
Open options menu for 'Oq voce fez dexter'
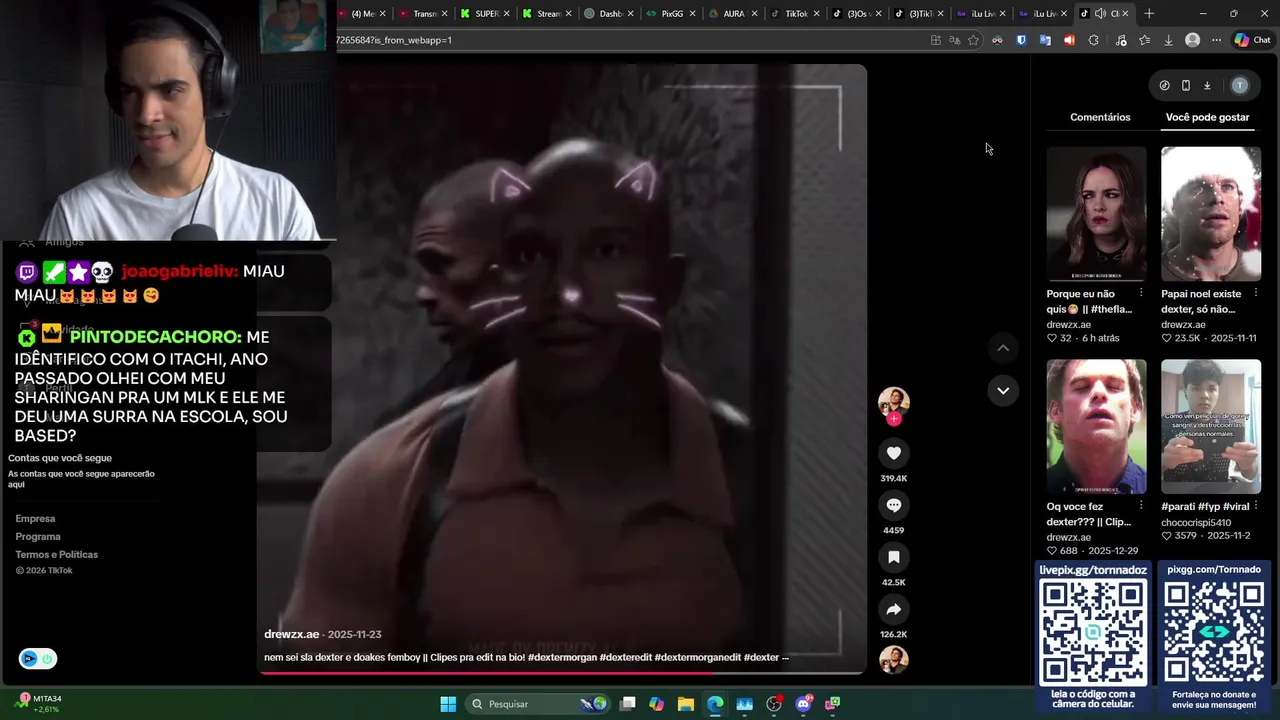click(x=1141, y=505)
